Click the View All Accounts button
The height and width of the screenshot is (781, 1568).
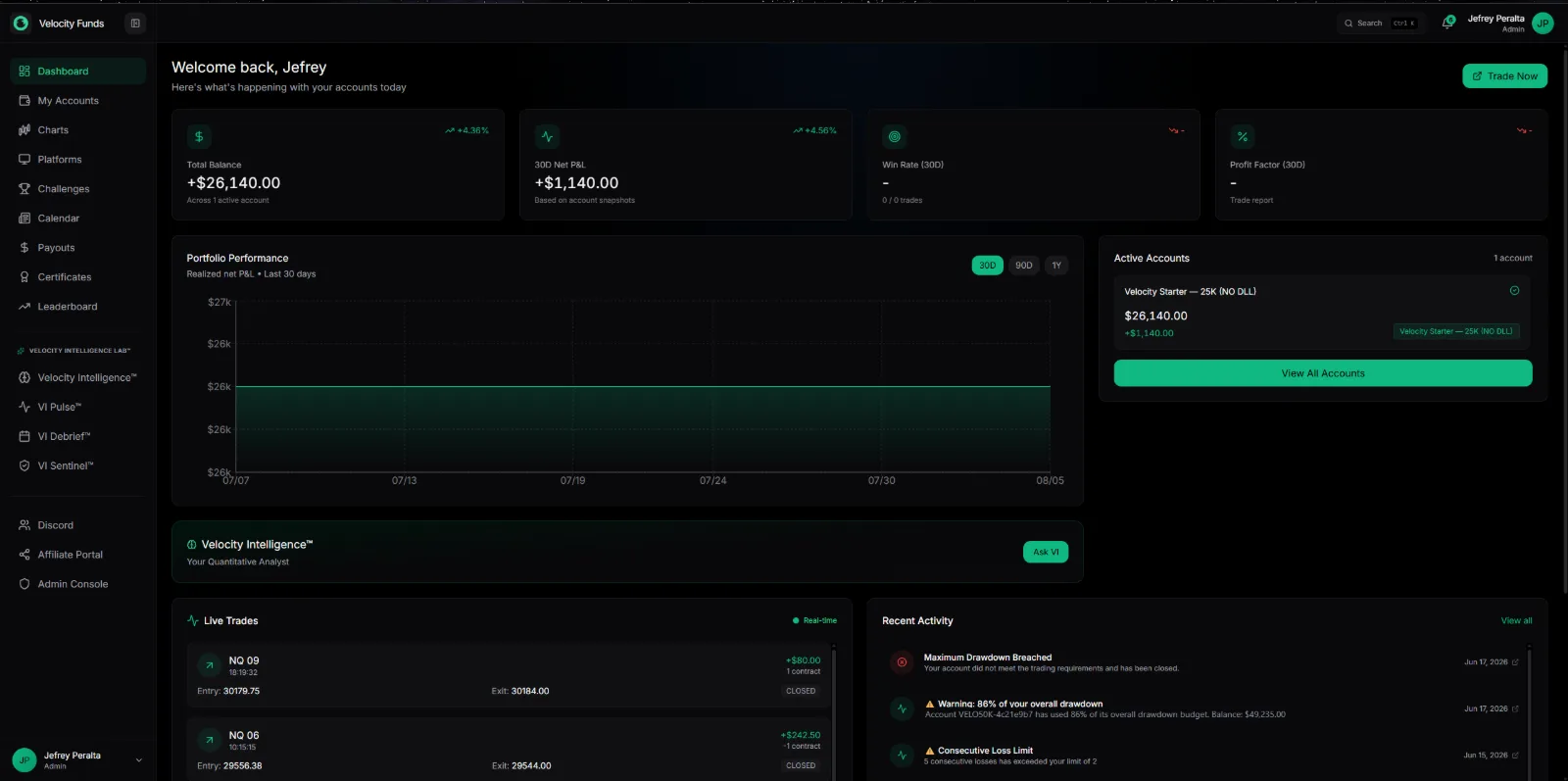coord(1323,373)
